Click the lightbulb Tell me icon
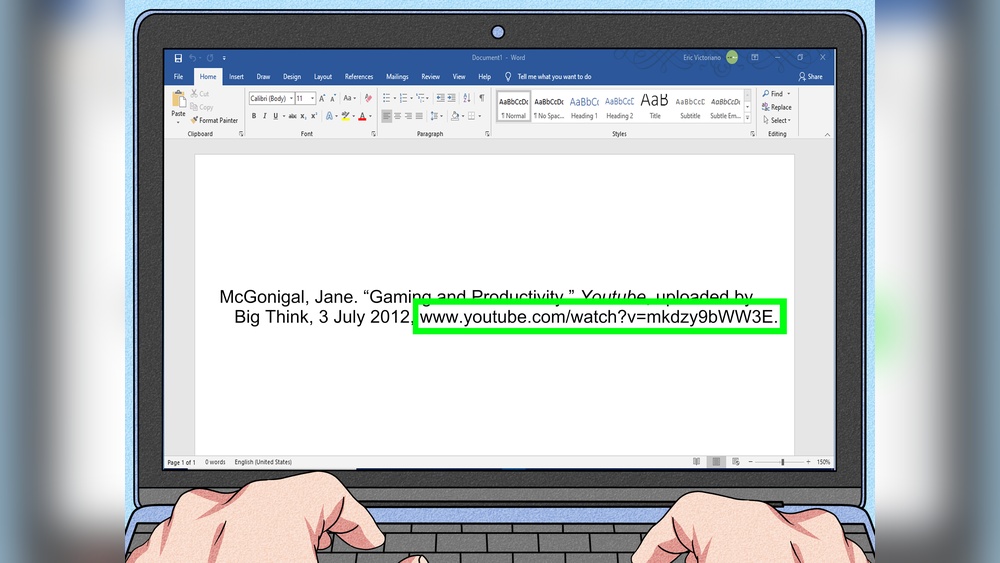 coord(508,77)
